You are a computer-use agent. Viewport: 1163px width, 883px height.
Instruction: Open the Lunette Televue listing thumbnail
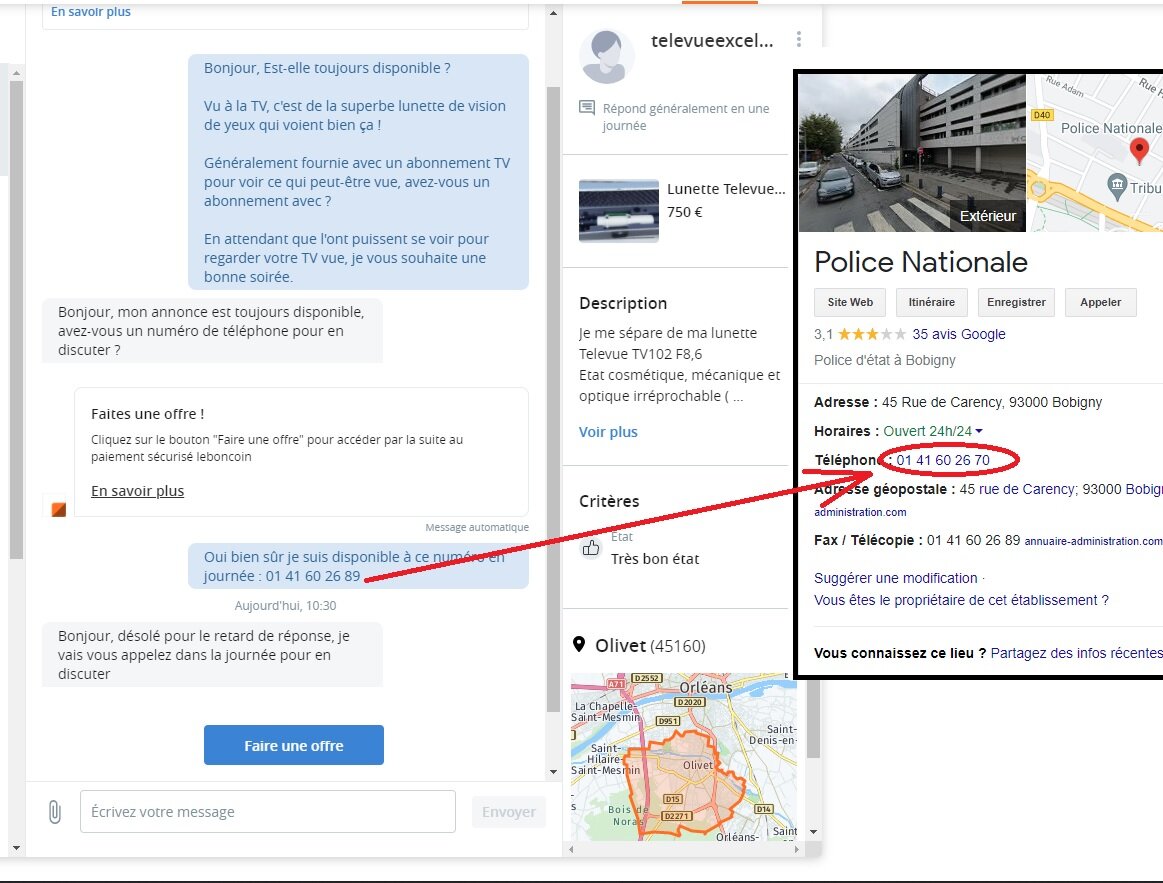pyautogui.click(x=619, y=211)
